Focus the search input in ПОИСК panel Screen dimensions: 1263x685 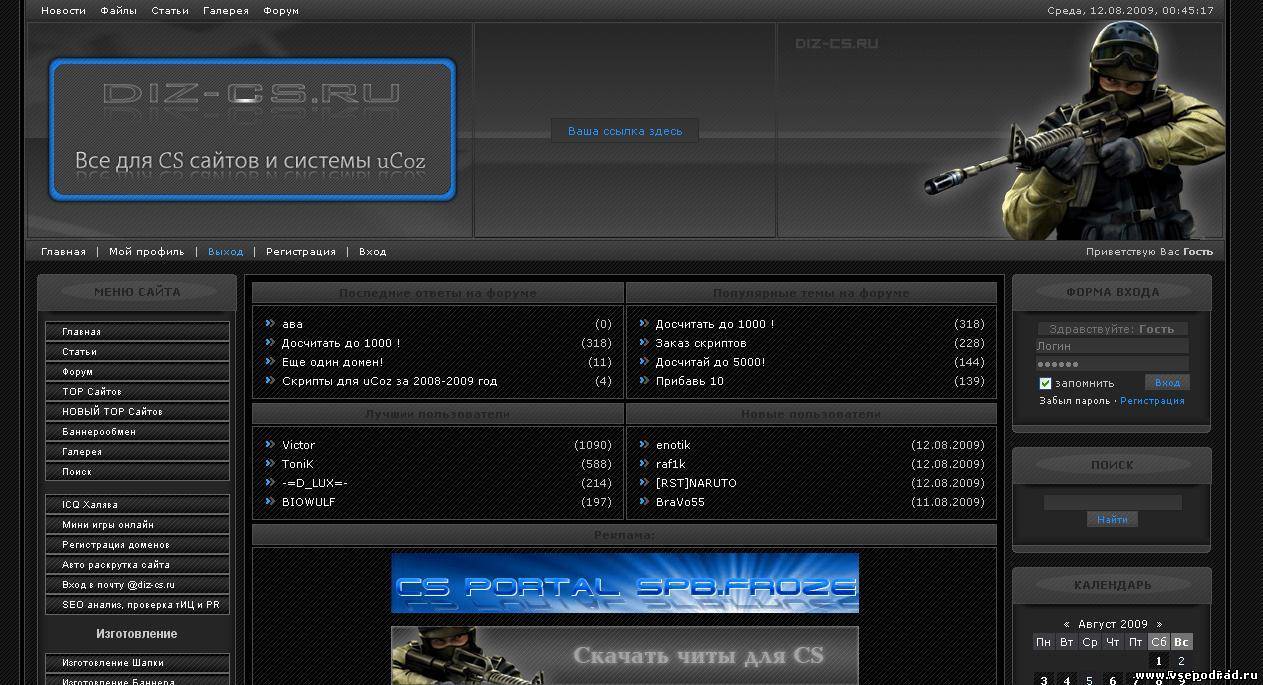[1112, 502]
